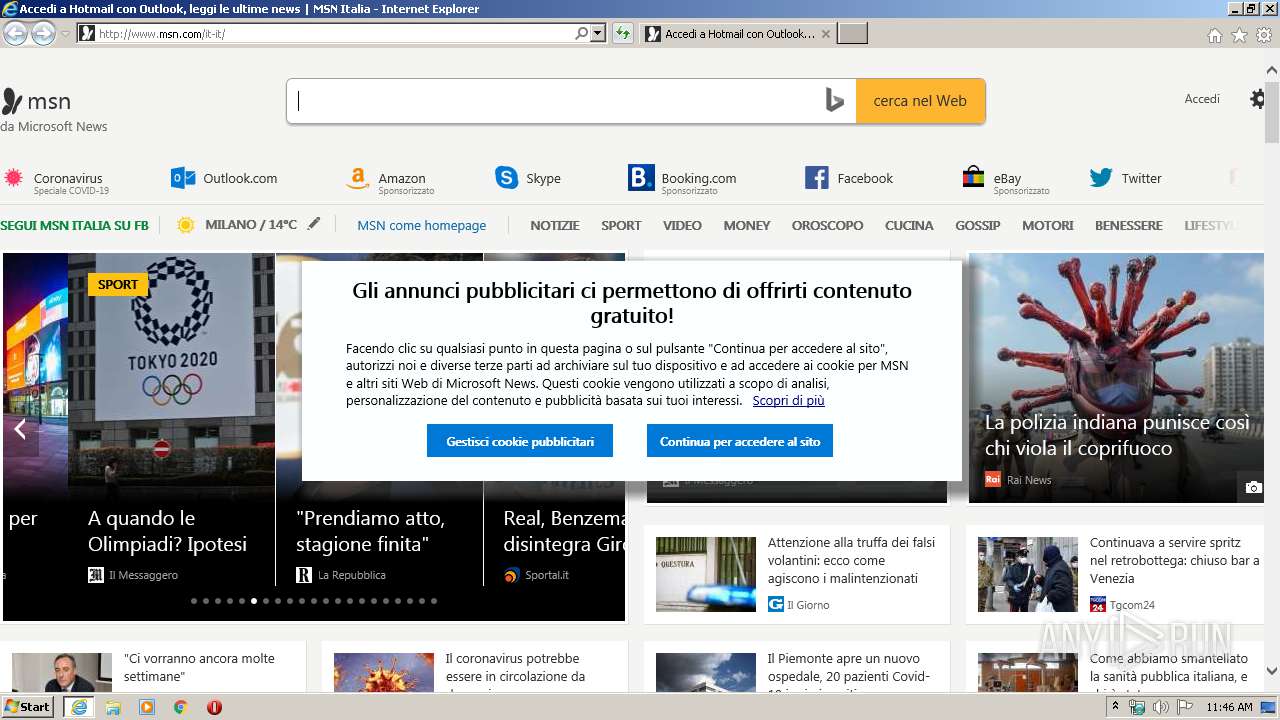Open the CUCINA menu item
This screenshot has height=720, width=1280.
pyautogui.click(x=909, y=225)
